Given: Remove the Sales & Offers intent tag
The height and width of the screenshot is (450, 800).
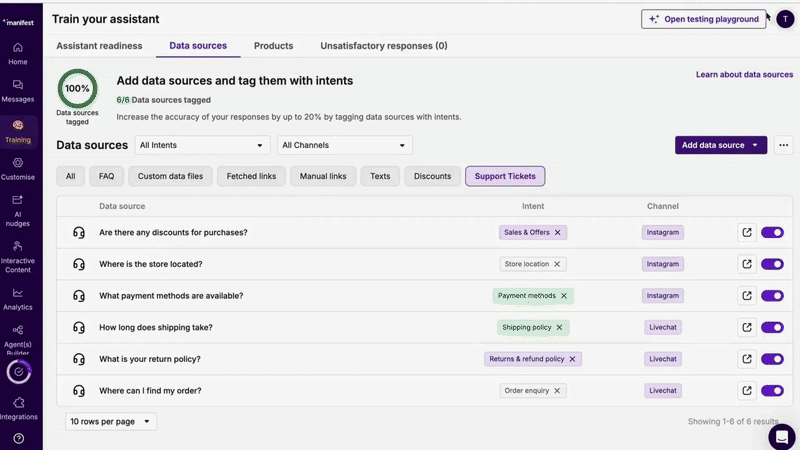Looking at the screenshot, I should point(558,232).
